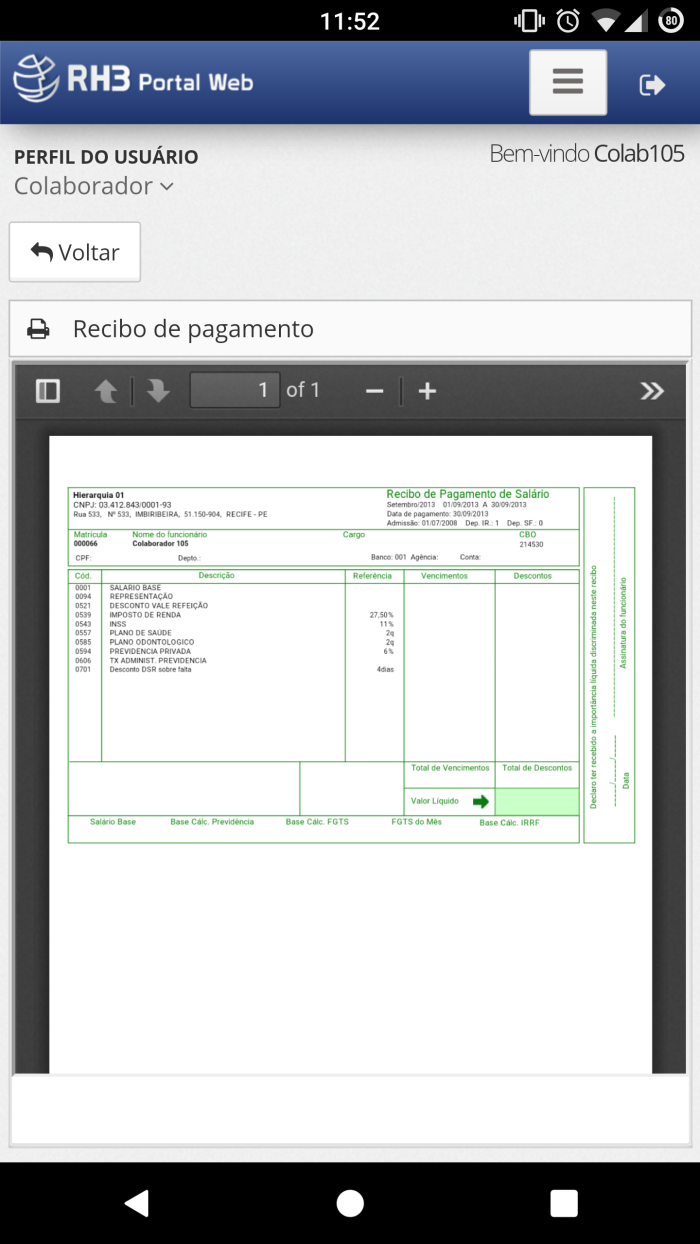Go to previous page in PDF viewer
700x1244 pixels.
(106, 391)
